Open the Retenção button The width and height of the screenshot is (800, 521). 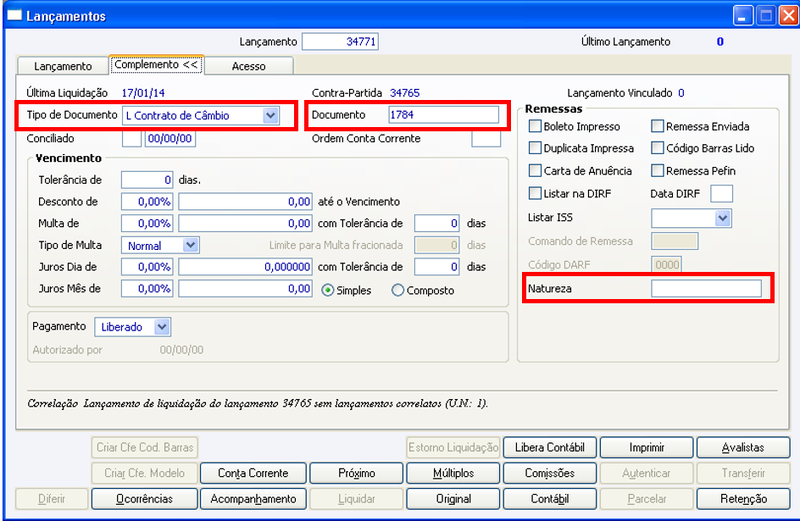[743, 499]
